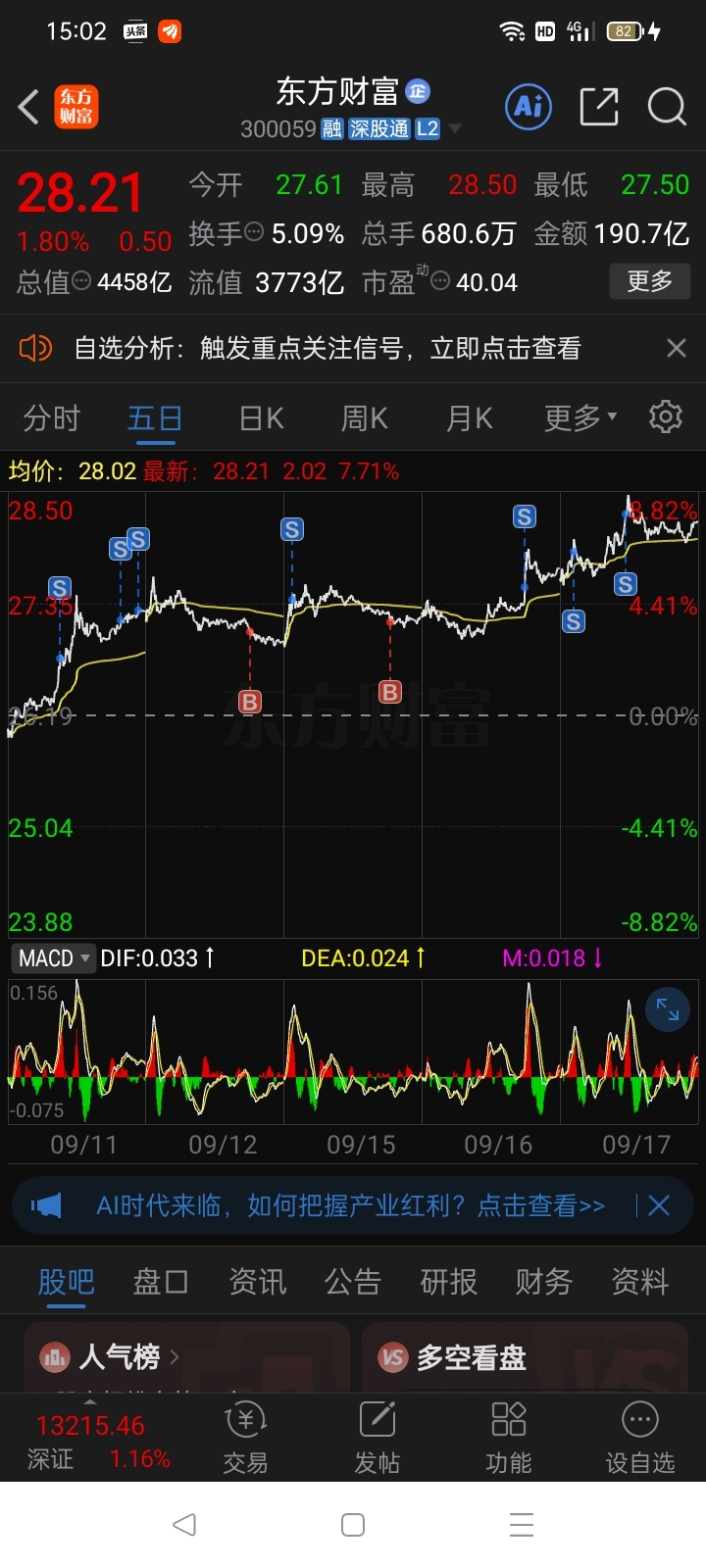This screenshot has height=1568, width=706.
Task: Tap the large price 28.21
Action: tap(80, 193)
